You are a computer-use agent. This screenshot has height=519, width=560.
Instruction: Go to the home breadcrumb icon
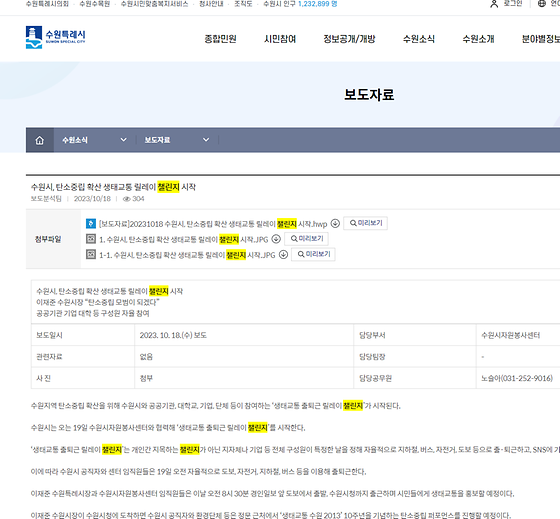point(40,140)
